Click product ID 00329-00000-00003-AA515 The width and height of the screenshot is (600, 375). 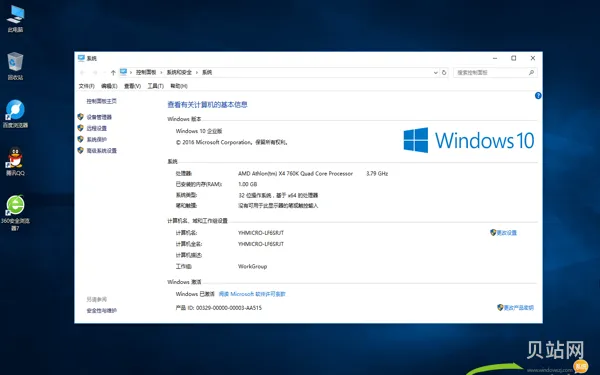click(x=229, y=308)
